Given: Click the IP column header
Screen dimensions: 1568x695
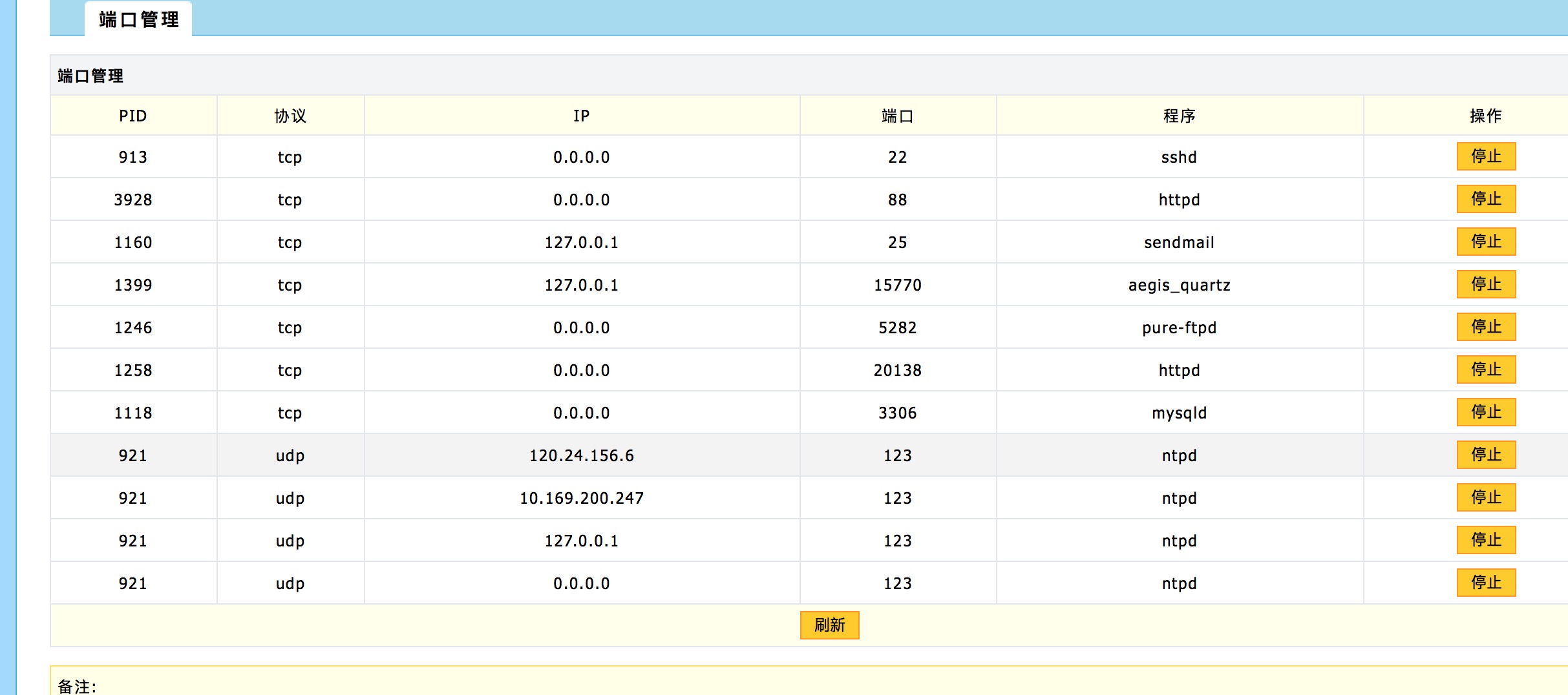Looking at the screenshot, I should point(582,116).
